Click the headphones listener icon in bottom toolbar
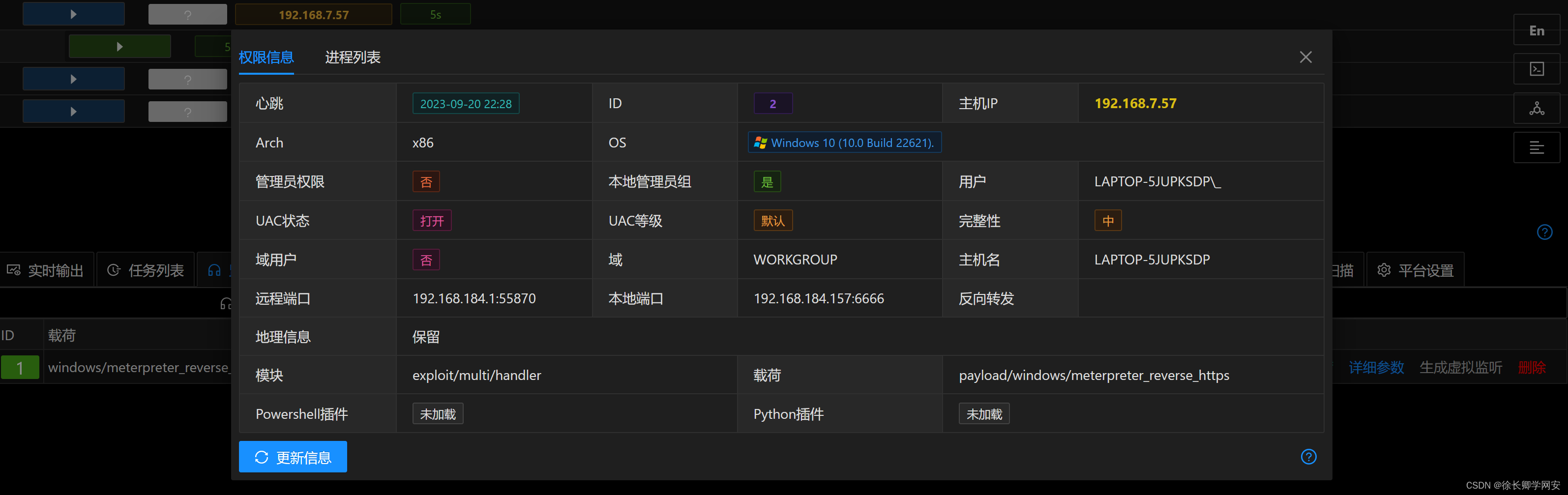 tap(214, 270)
